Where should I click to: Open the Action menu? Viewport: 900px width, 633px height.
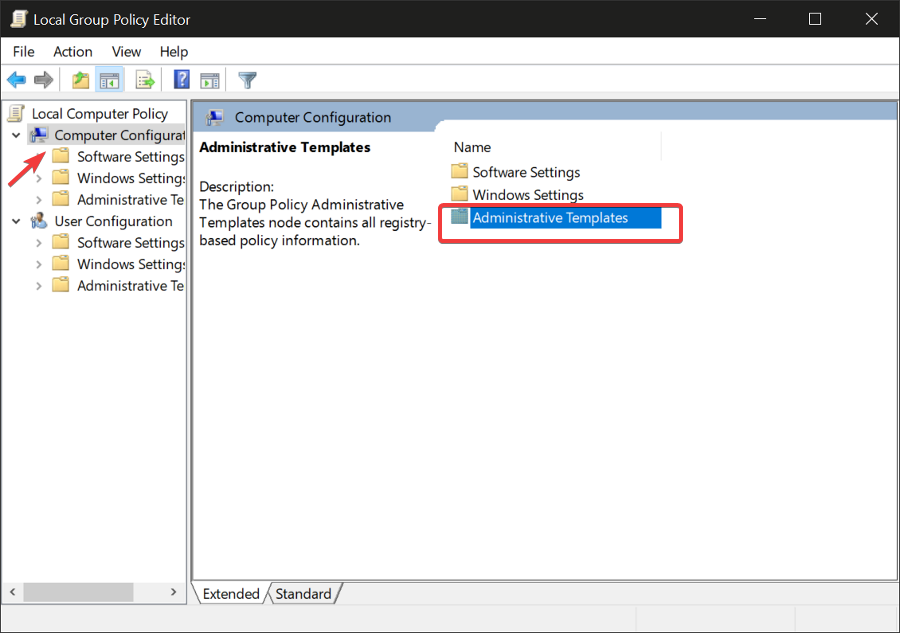pos(73,52)
